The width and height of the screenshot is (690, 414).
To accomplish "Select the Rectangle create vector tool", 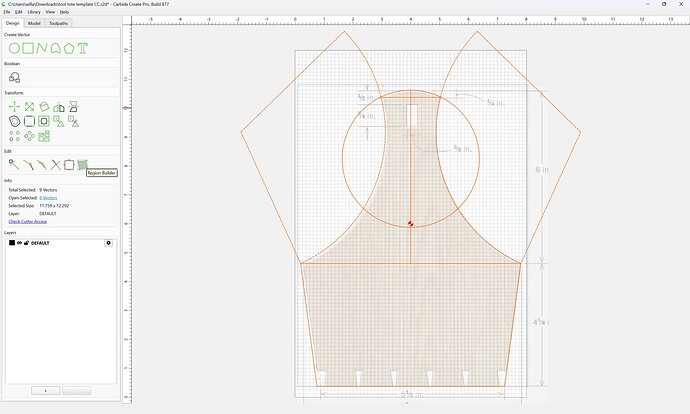I will coord(28,48).
